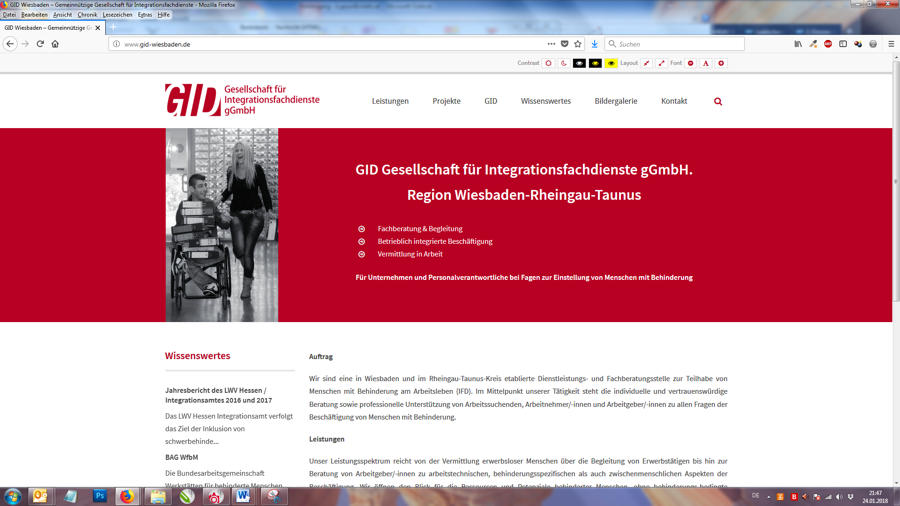Viewport: 900px width, 506px height.
Task: Open the Wissenswertes navigation menu
Action: (x=546, y=101)
